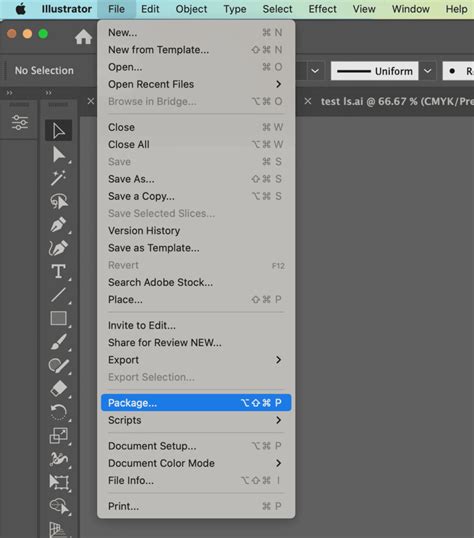Expand the Export submenu
This screenshot has height=538, width=474.
point(196,360)
